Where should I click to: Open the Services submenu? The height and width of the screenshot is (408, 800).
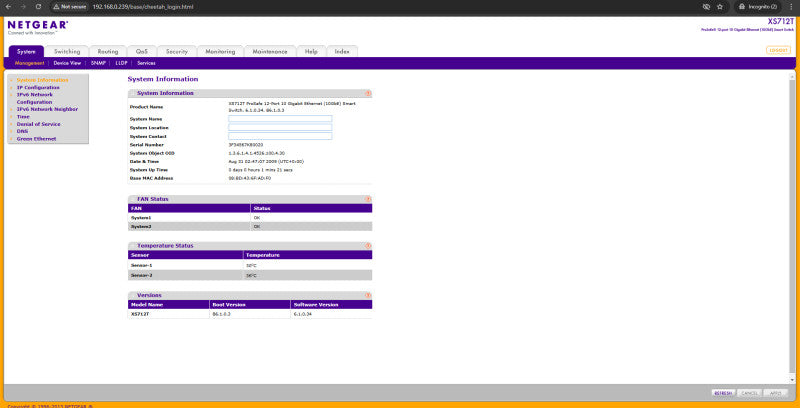pyautogui.click(x=146, y=63)
